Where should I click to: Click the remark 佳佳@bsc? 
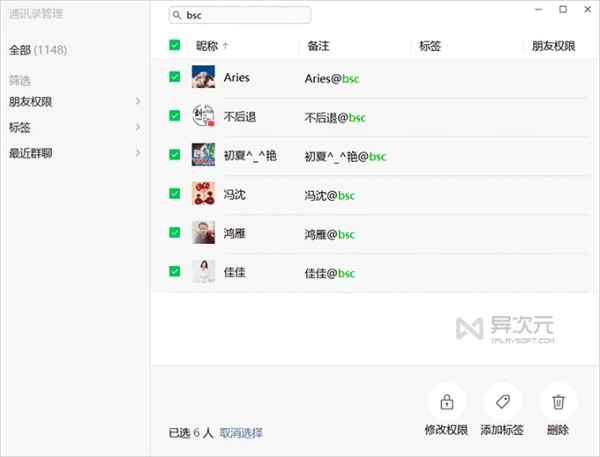pos(330,273)
